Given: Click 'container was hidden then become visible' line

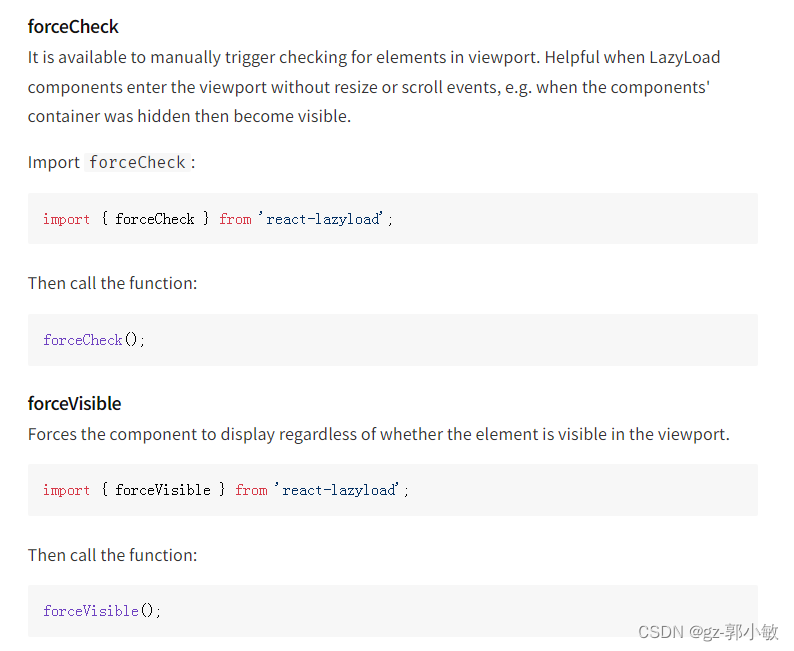Looking at the screenshot, I should click(x=189, y=116).
